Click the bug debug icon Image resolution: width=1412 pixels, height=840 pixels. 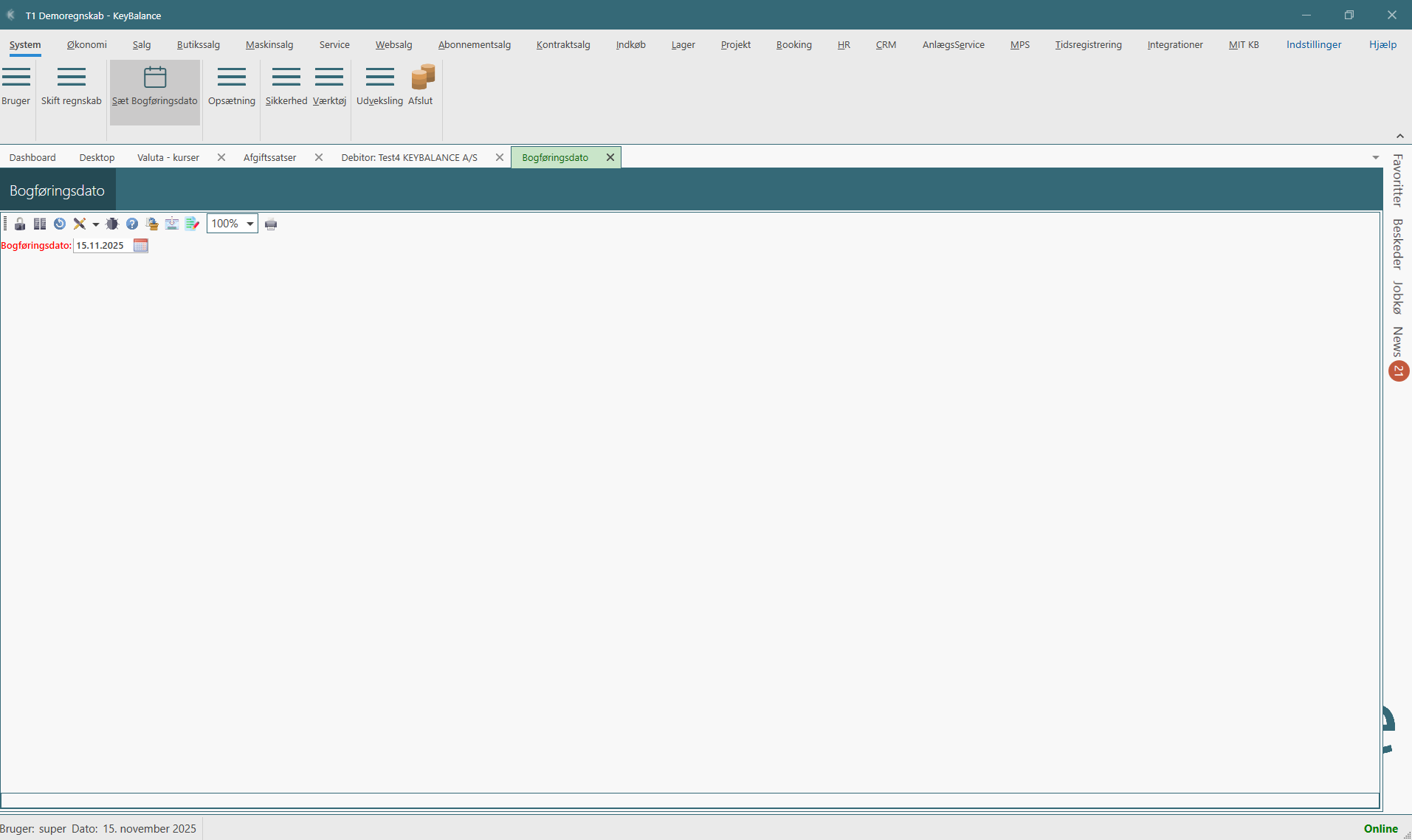112,224
